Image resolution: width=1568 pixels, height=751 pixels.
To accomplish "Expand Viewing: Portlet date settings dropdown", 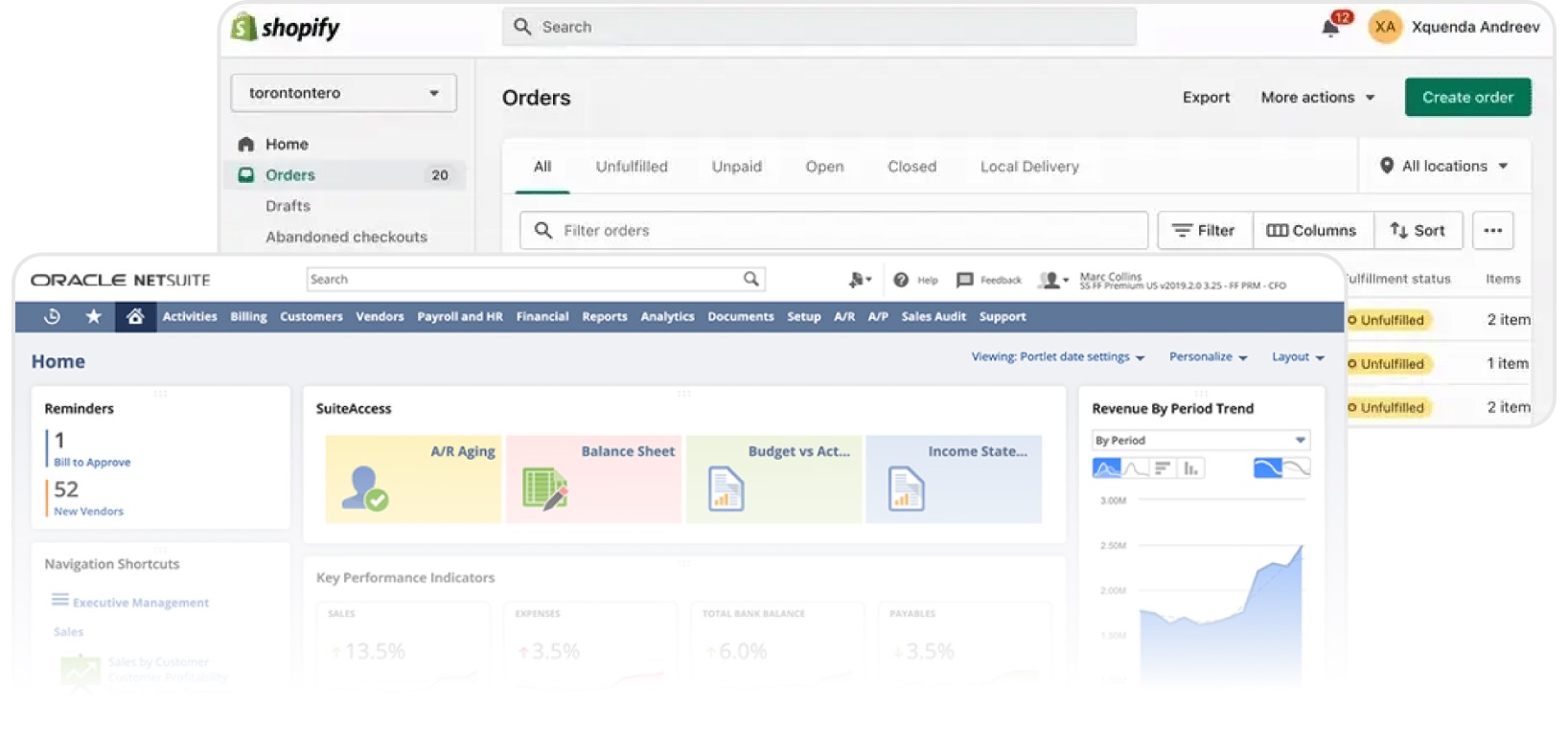I will point(1058,356).
